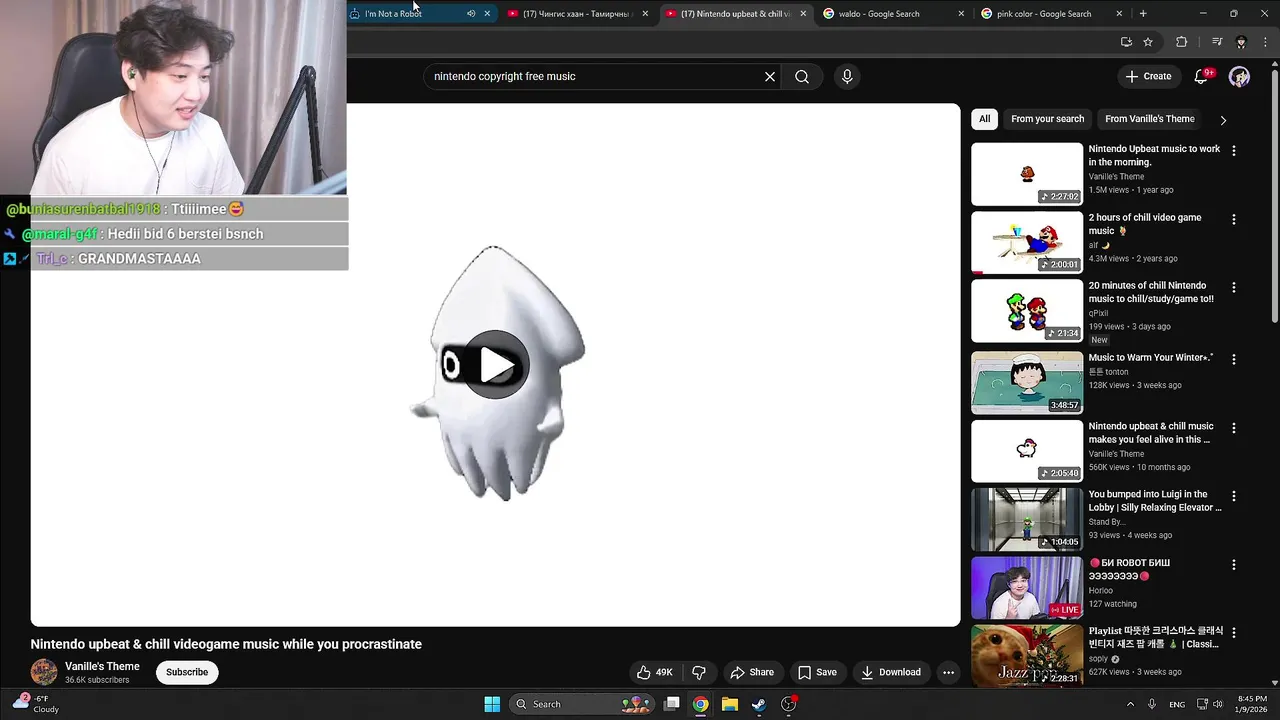Open the Chrome profile avatar

[x=1241, y=42]
